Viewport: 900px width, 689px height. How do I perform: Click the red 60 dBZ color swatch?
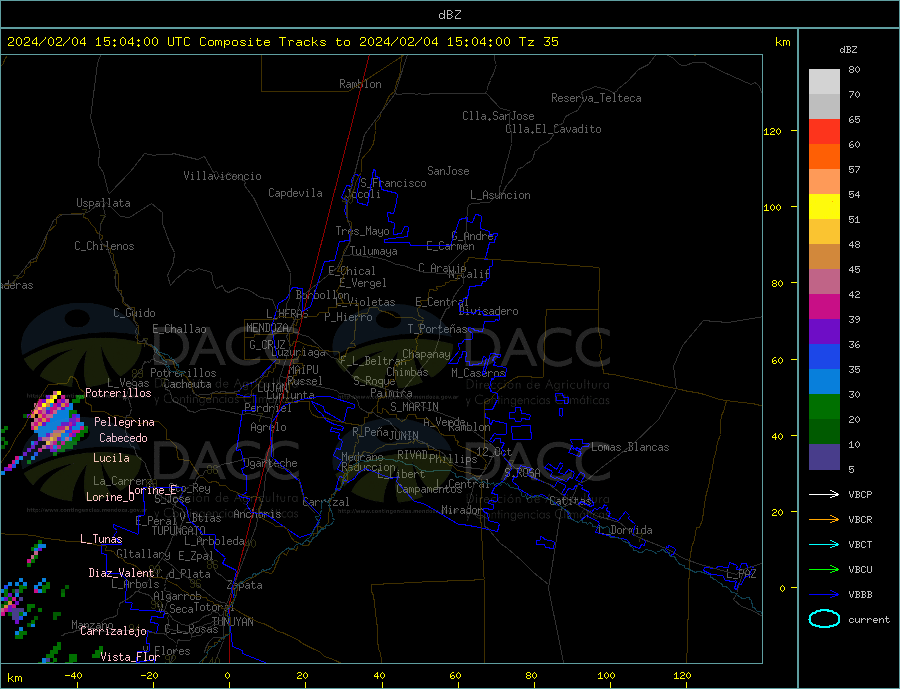pyautogui.click(x=824, y=131)
